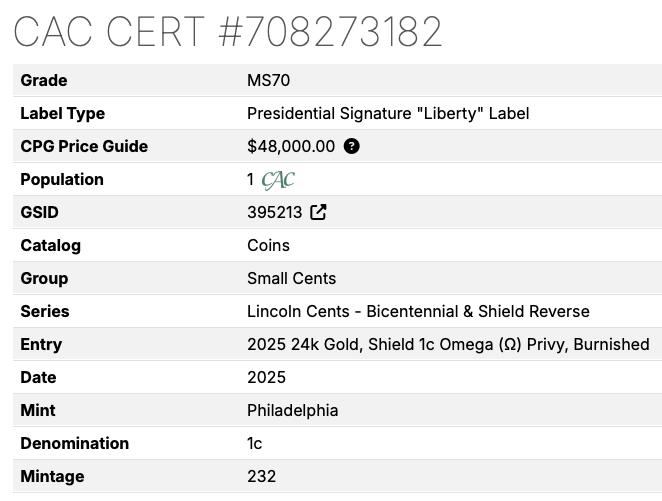Click the Denomination value 1c

[x=255, y=444]
